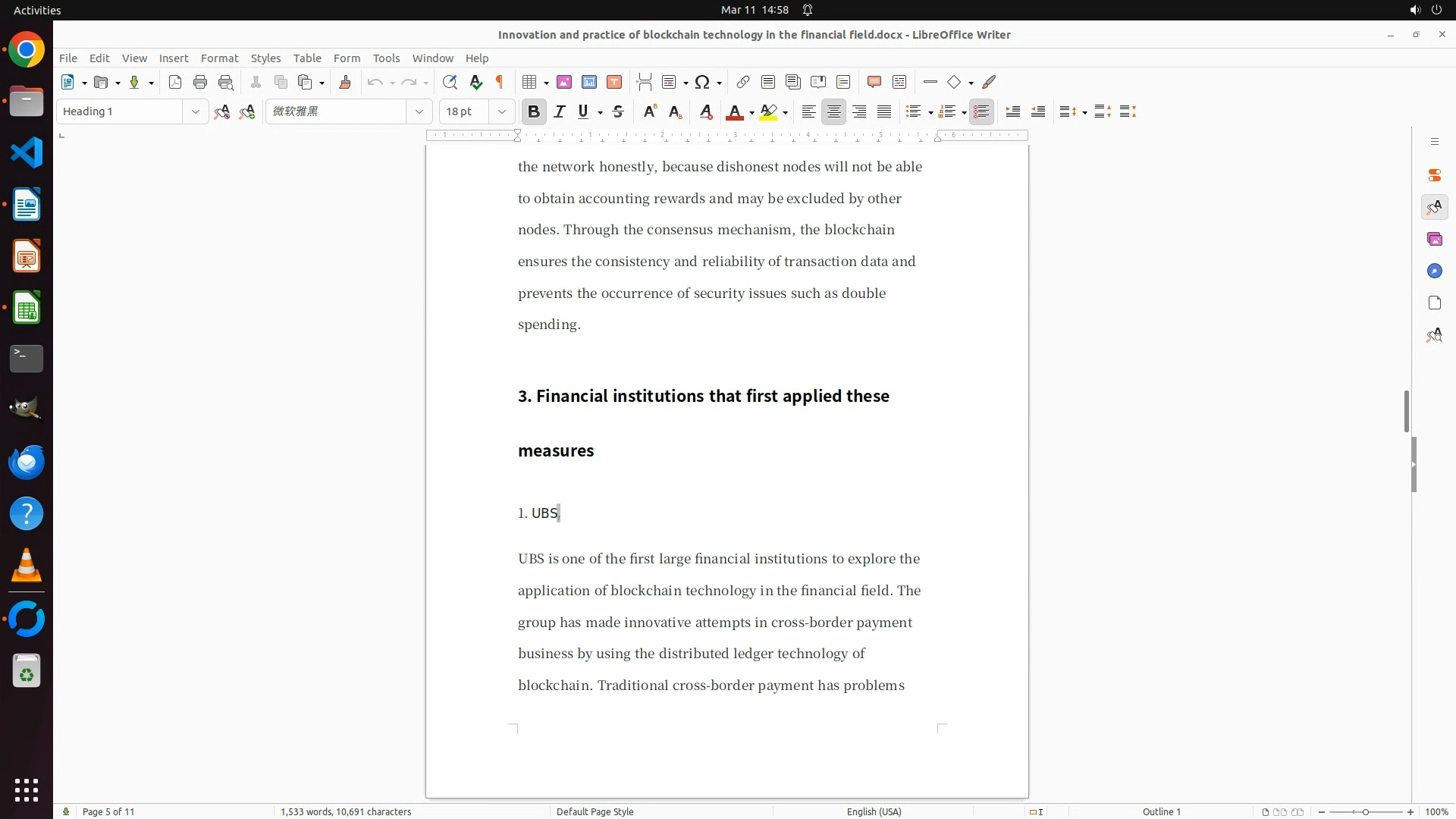
Task: Open the Format menu
Action: [x=219, y=58]
